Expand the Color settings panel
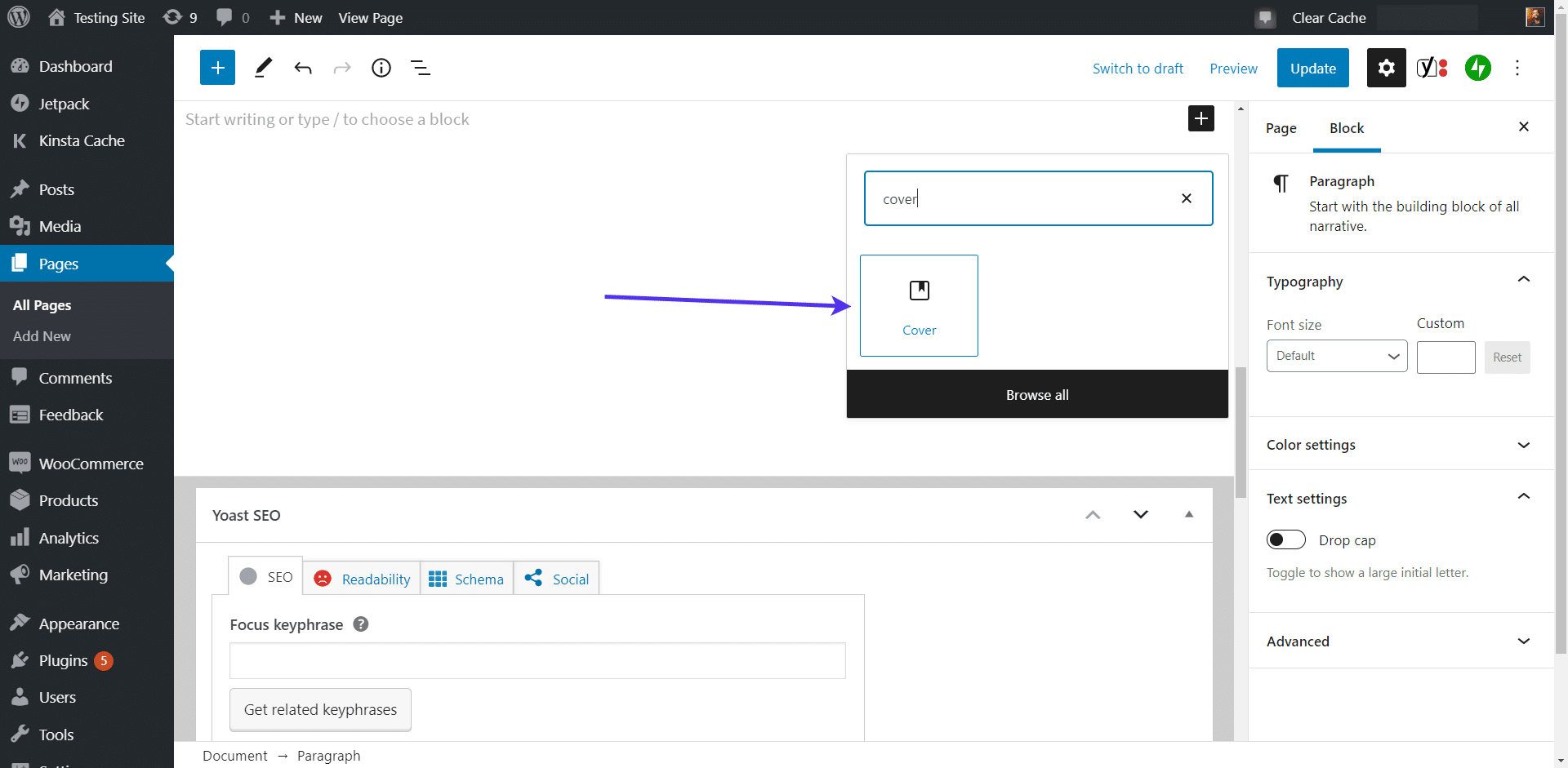1568x768 pixels. tap(1524, 446)
